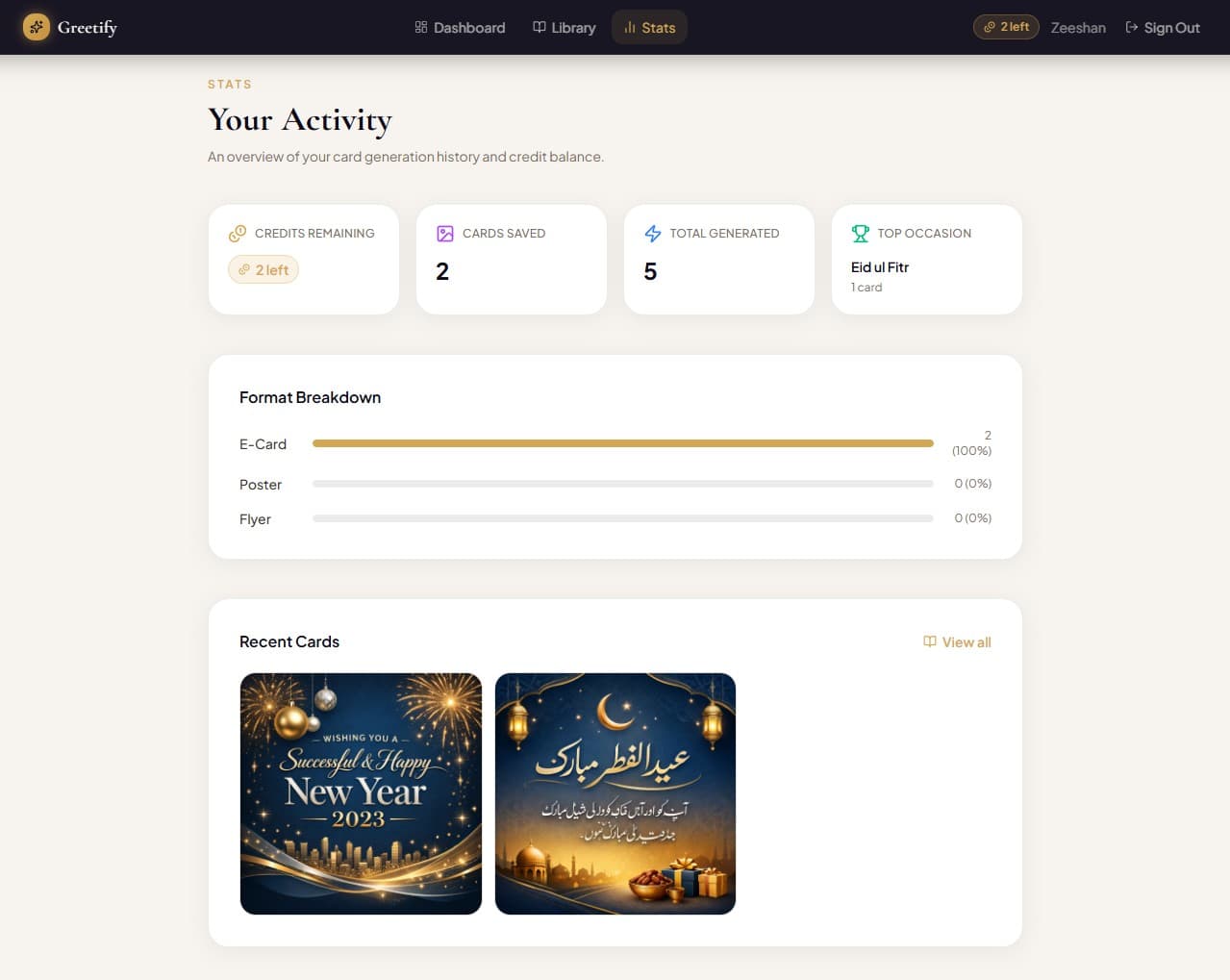This screenshot has width=1230, height=980.
Task: Click the Flyer format label
Action: tap(255, 519)
